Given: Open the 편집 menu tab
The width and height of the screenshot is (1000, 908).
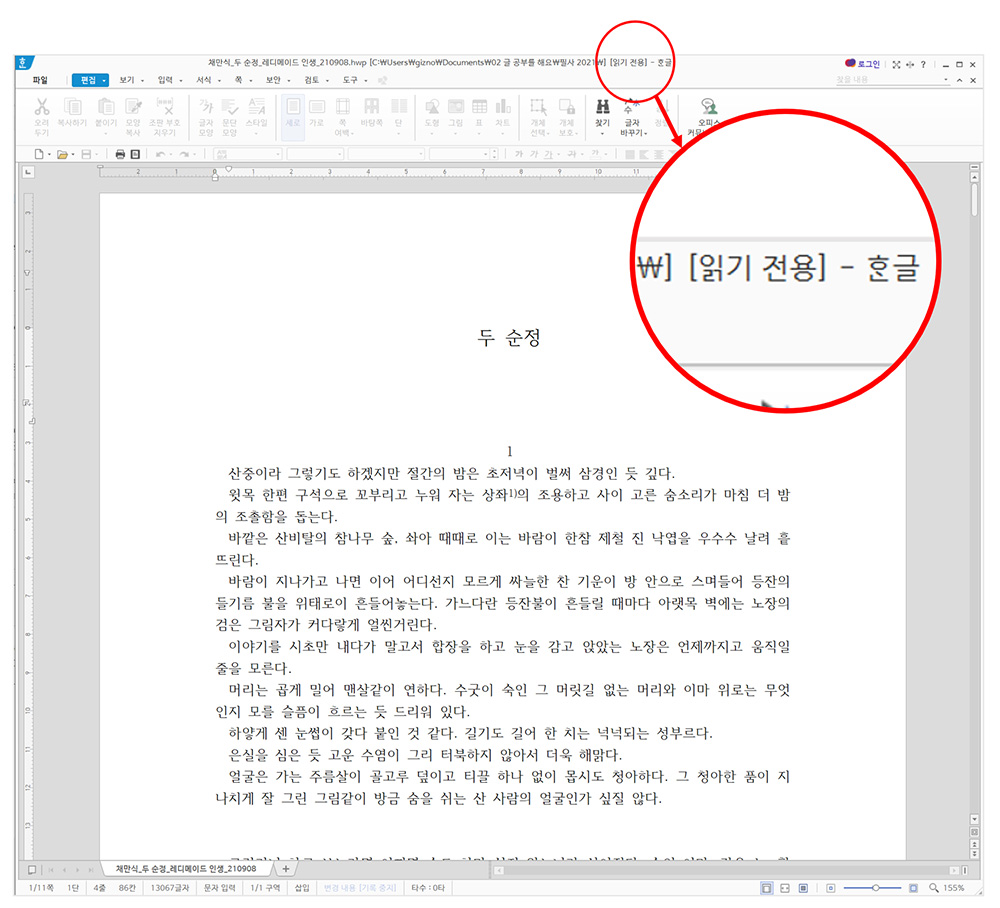Looking at the screenshot, I should [x=90, y=80].
